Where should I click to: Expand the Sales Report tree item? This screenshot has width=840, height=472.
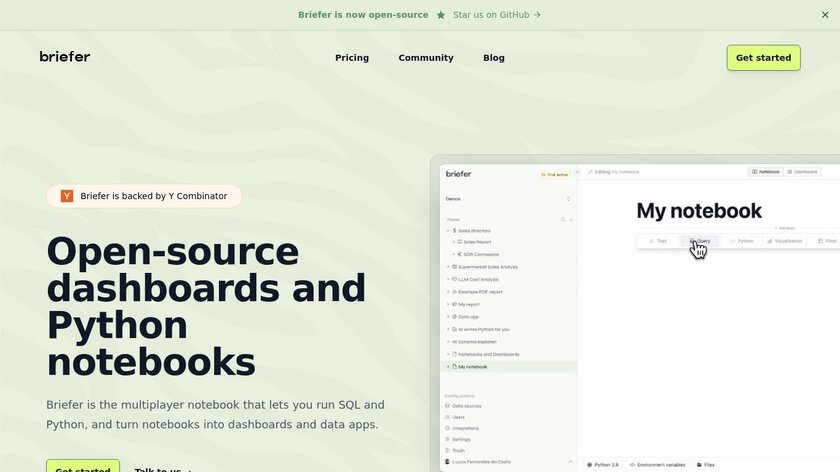click(x=453, y=242)
